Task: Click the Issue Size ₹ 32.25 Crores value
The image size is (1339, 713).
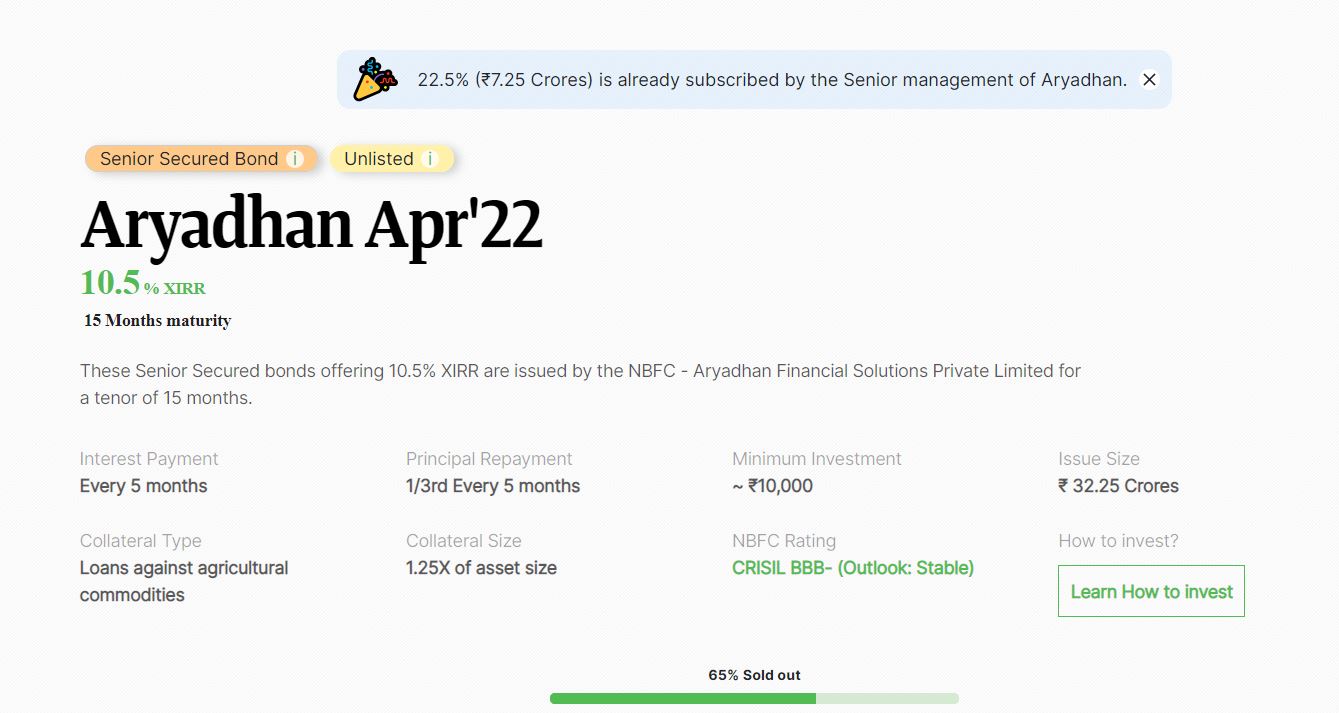Action: (1118, 486)
